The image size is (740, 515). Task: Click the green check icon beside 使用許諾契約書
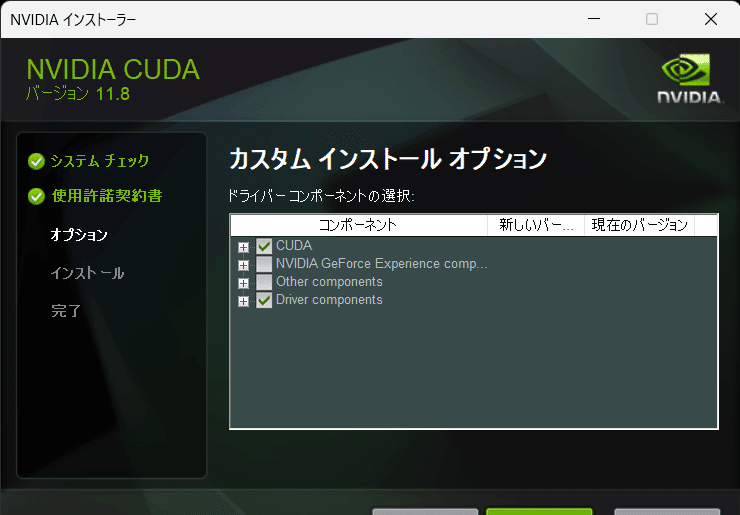[36, 196]
